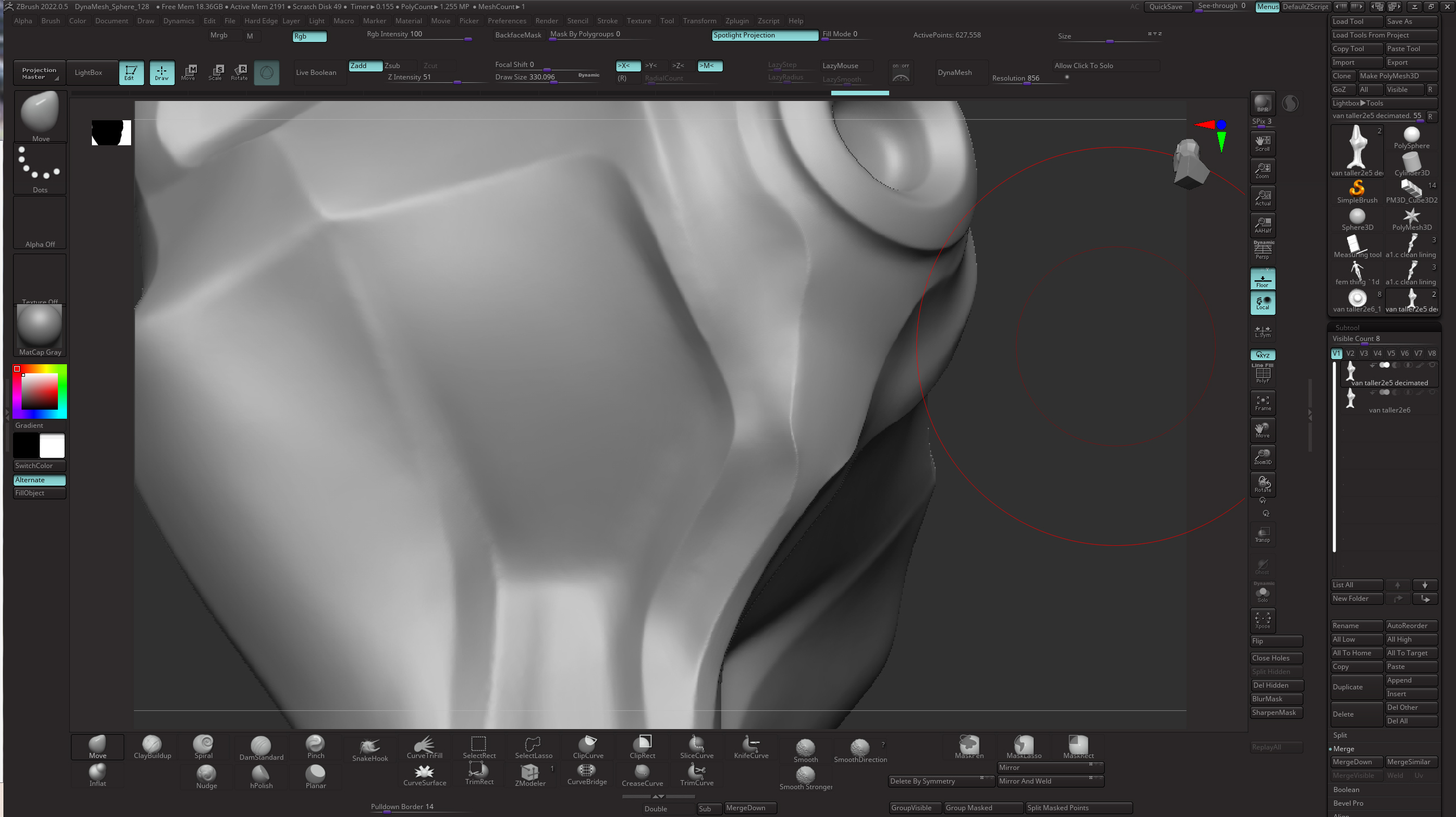Toggle the Floor grid button
The width and height of the screenshot is (1456, 817).
point(1263,279)
